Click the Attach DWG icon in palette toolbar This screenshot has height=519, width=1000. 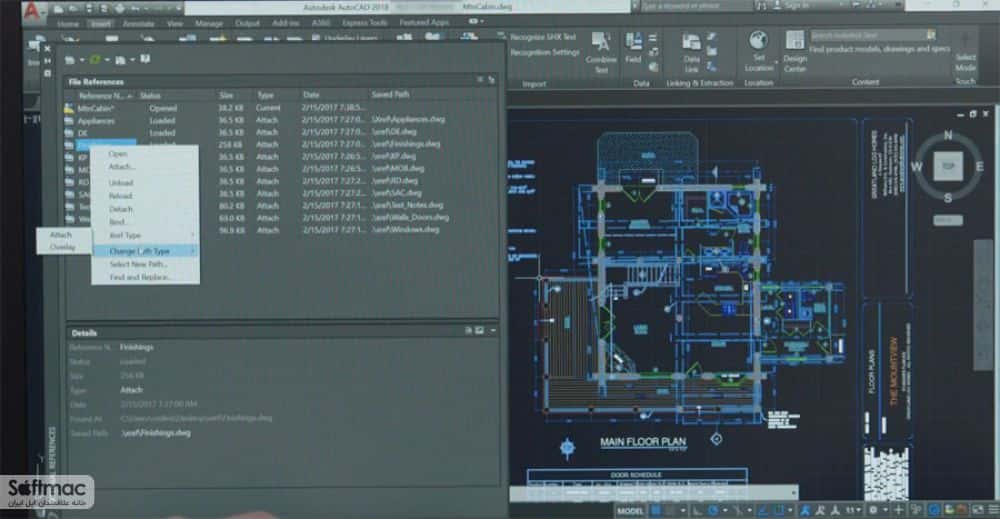pos(70,59)
